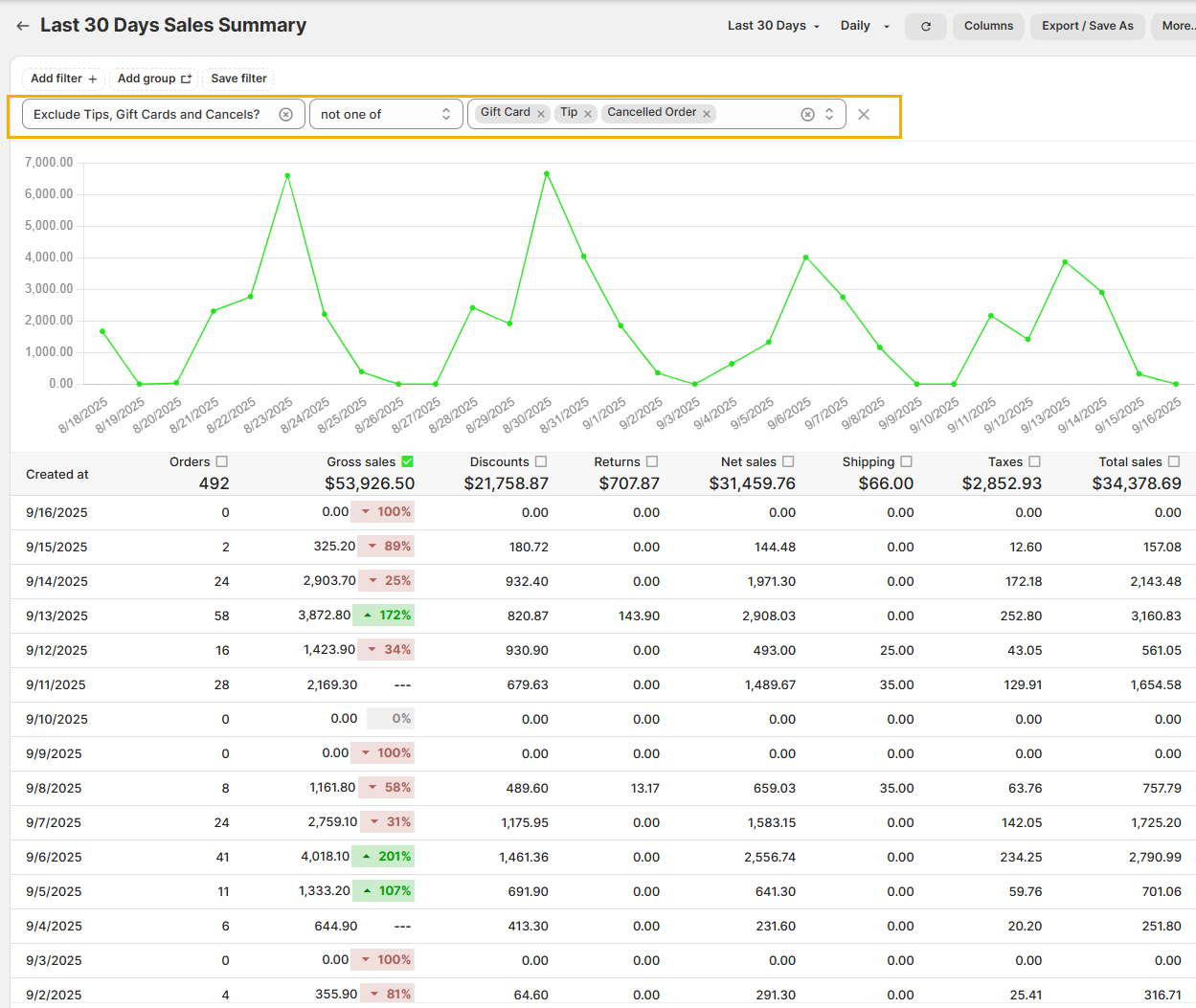Open the Last 30 Days date range dropdown

pyautogui.click(x=774, y=26)
